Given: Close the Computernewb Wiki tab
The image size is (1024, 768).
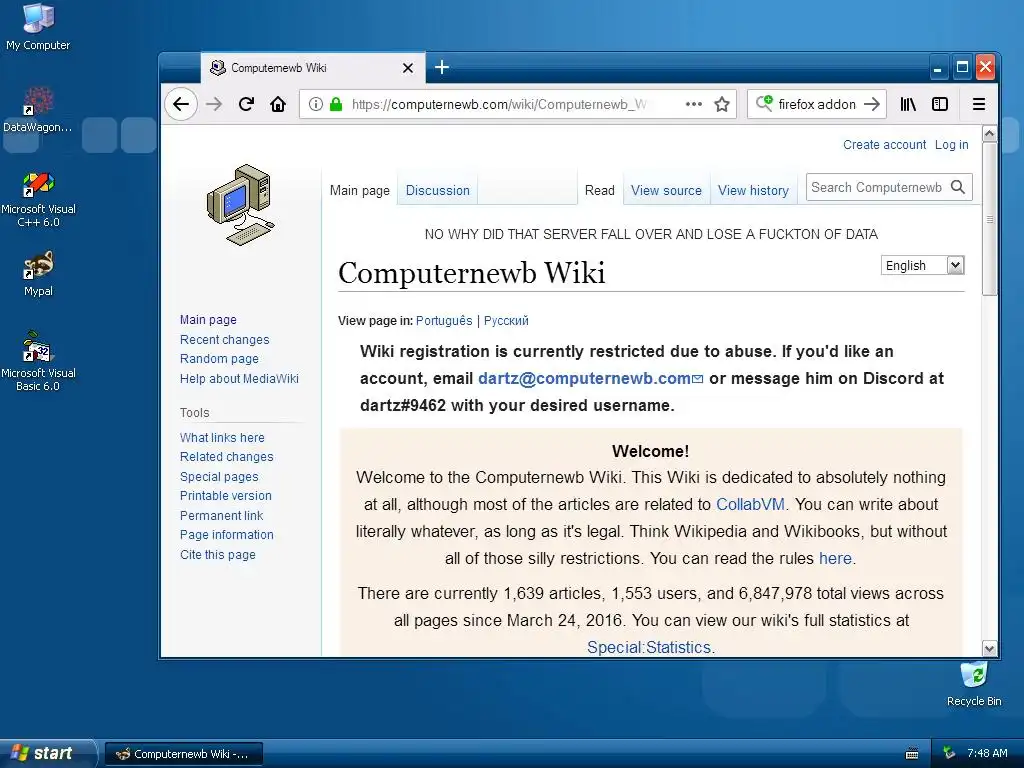Looking at the screenshot, I should 408,68.
